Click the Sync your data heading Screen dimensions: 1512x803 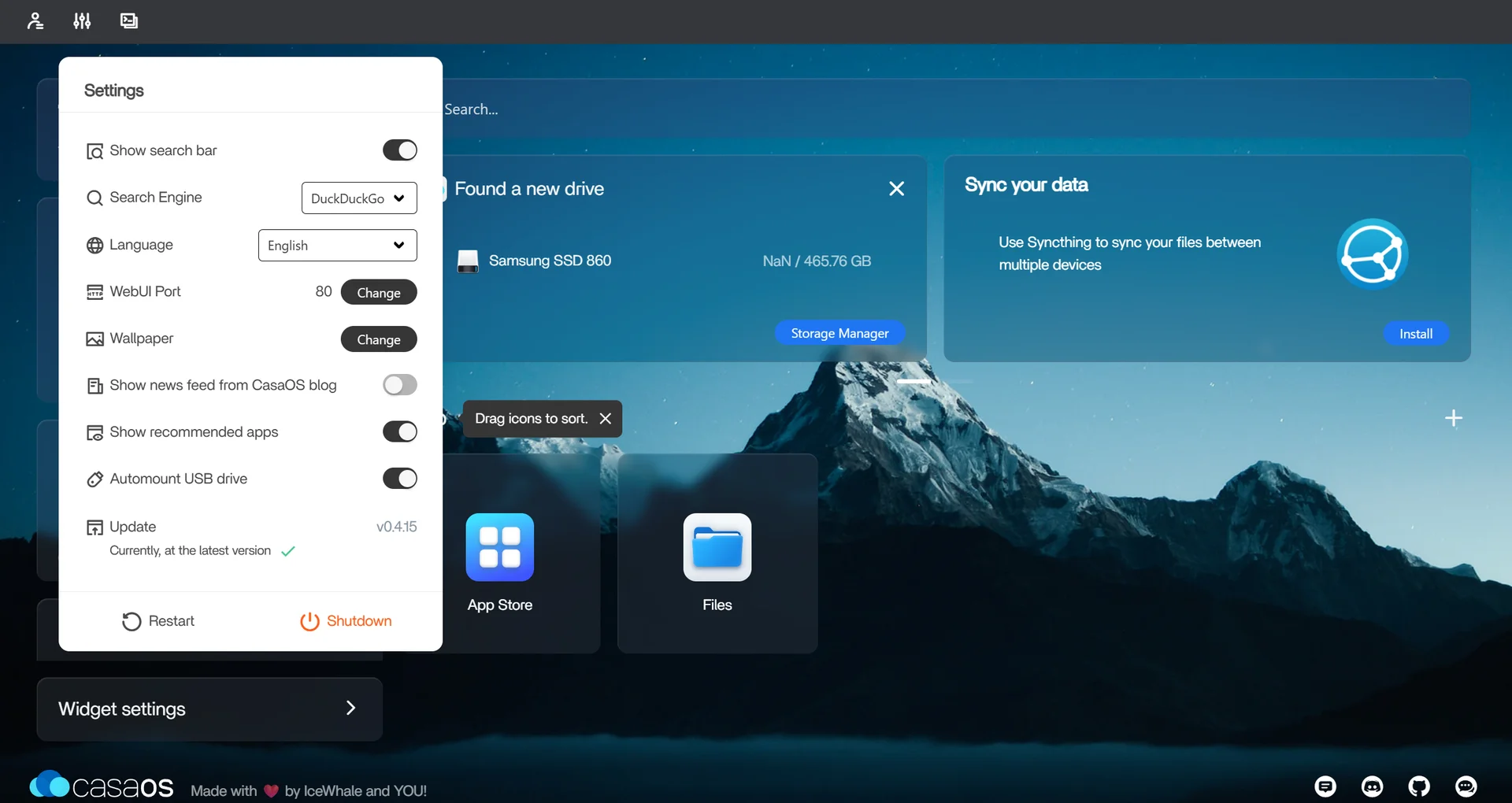[1026, 185]
